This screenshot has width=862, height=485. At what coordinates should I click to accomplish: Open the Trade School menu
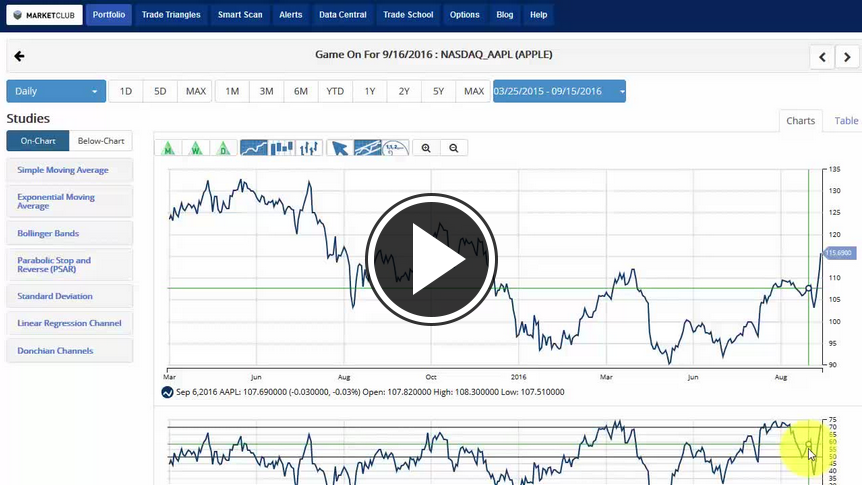tap(408, 15)
